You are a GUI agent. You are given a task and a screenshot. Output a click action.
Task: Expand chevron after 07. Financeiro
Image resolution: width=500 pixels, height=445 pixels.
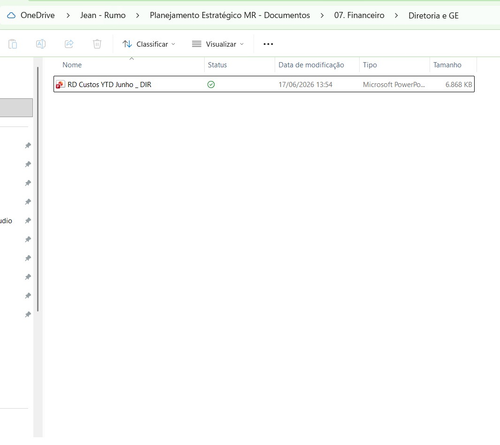tap(396, 15)
